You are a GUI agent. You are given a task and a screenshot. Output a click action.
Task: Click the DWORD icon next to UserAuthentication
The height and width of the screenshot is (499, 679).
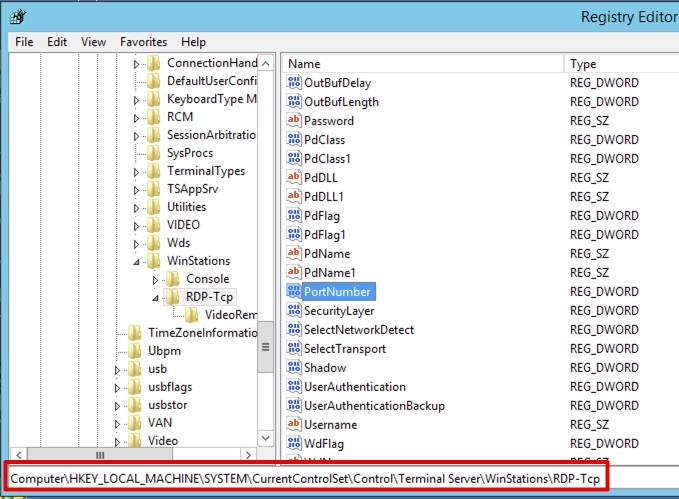click(x=294, y=387)
